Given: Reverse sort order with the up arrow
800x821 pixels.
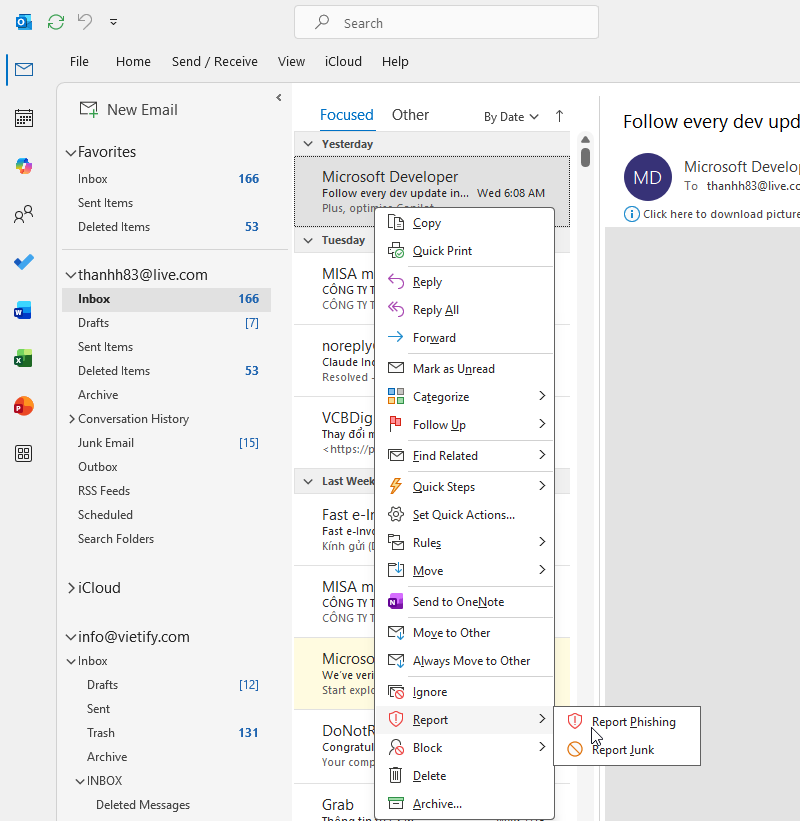Looking at the screenshot, I should (559, 116).
